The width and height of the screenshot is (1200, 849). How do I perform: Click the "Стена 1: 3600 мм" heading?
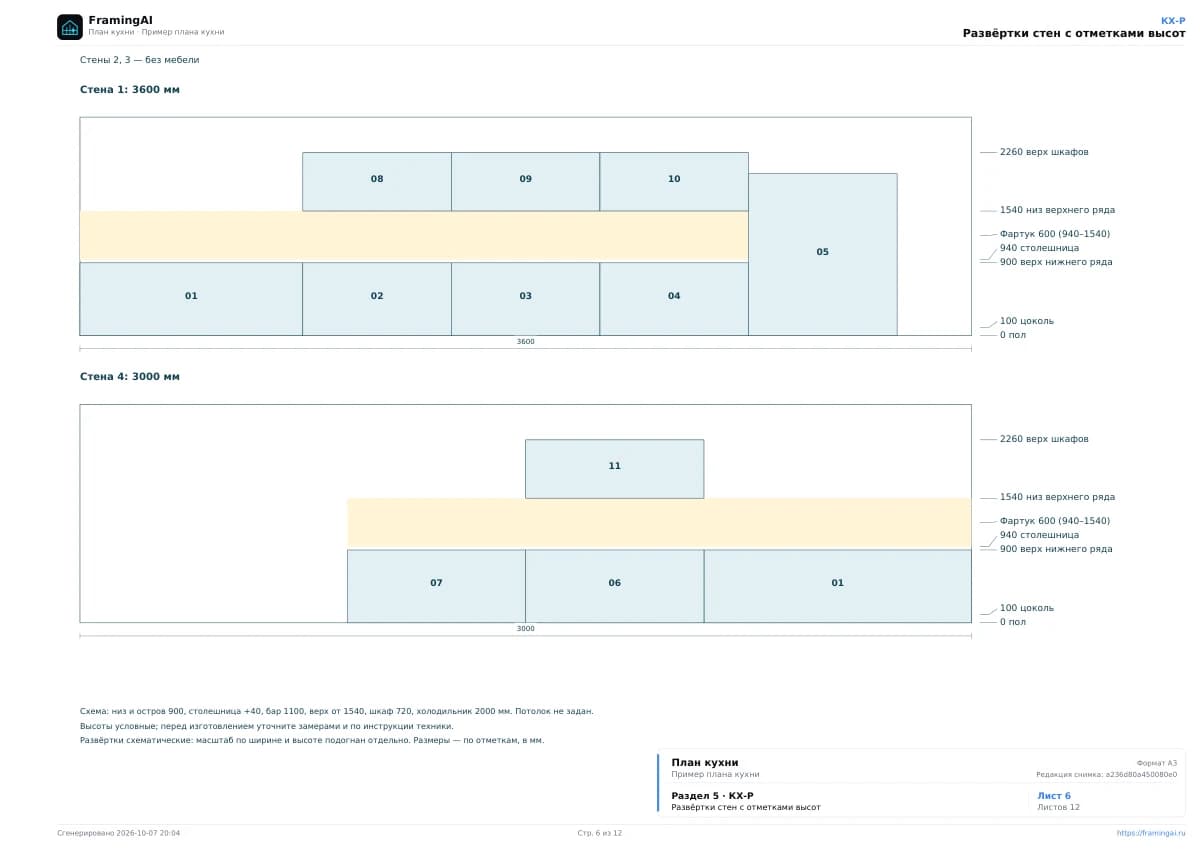(x=130, y=90)
